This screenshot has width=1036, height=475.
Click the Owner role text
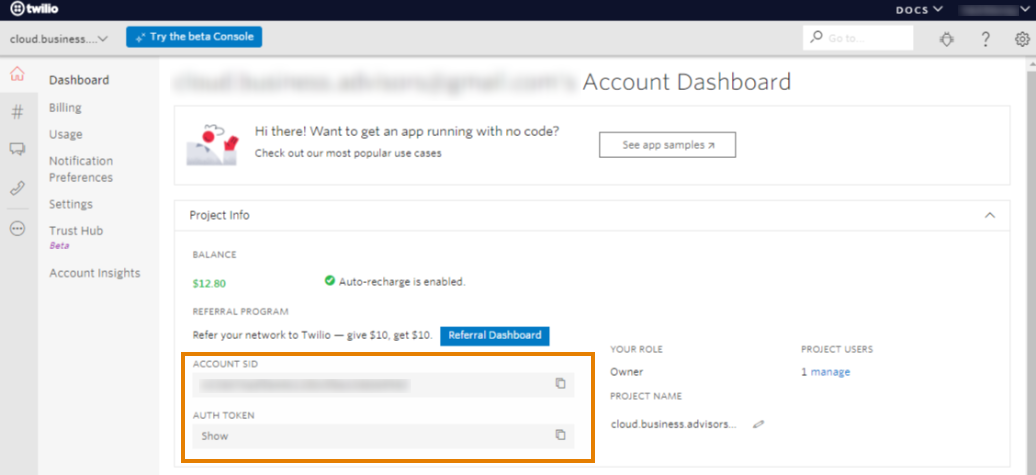coord(626,372)
